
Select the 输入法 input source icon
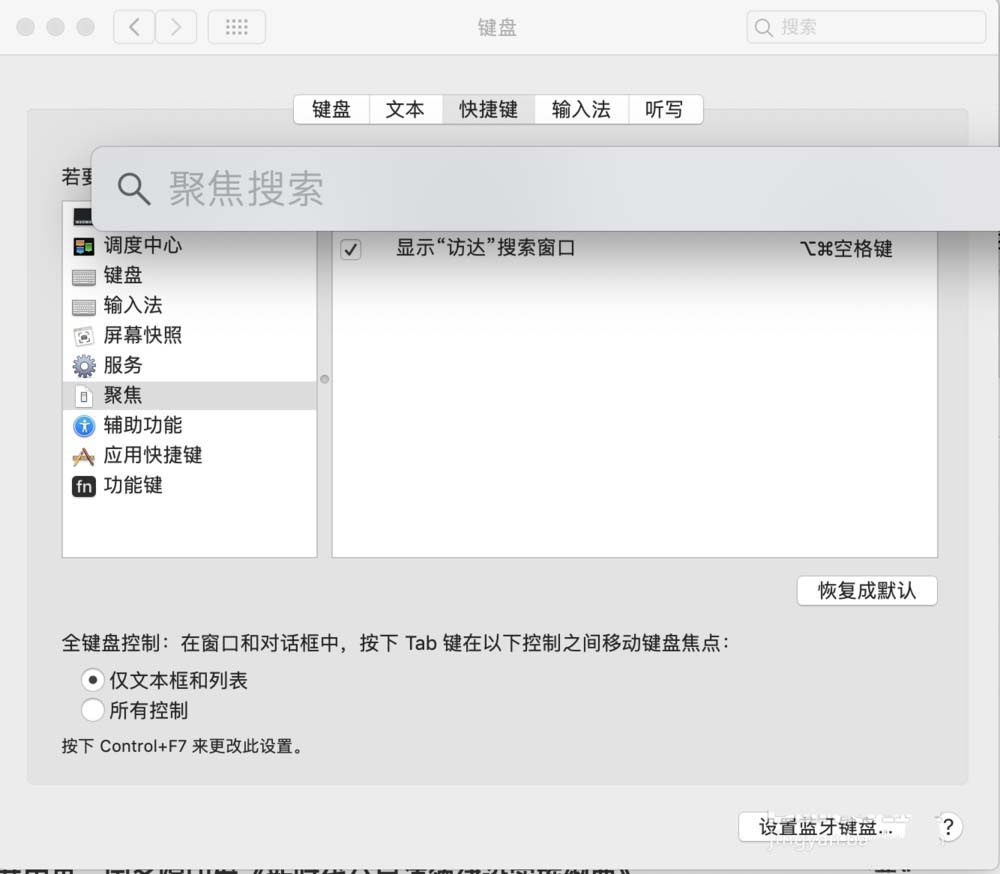pos(84,306)
